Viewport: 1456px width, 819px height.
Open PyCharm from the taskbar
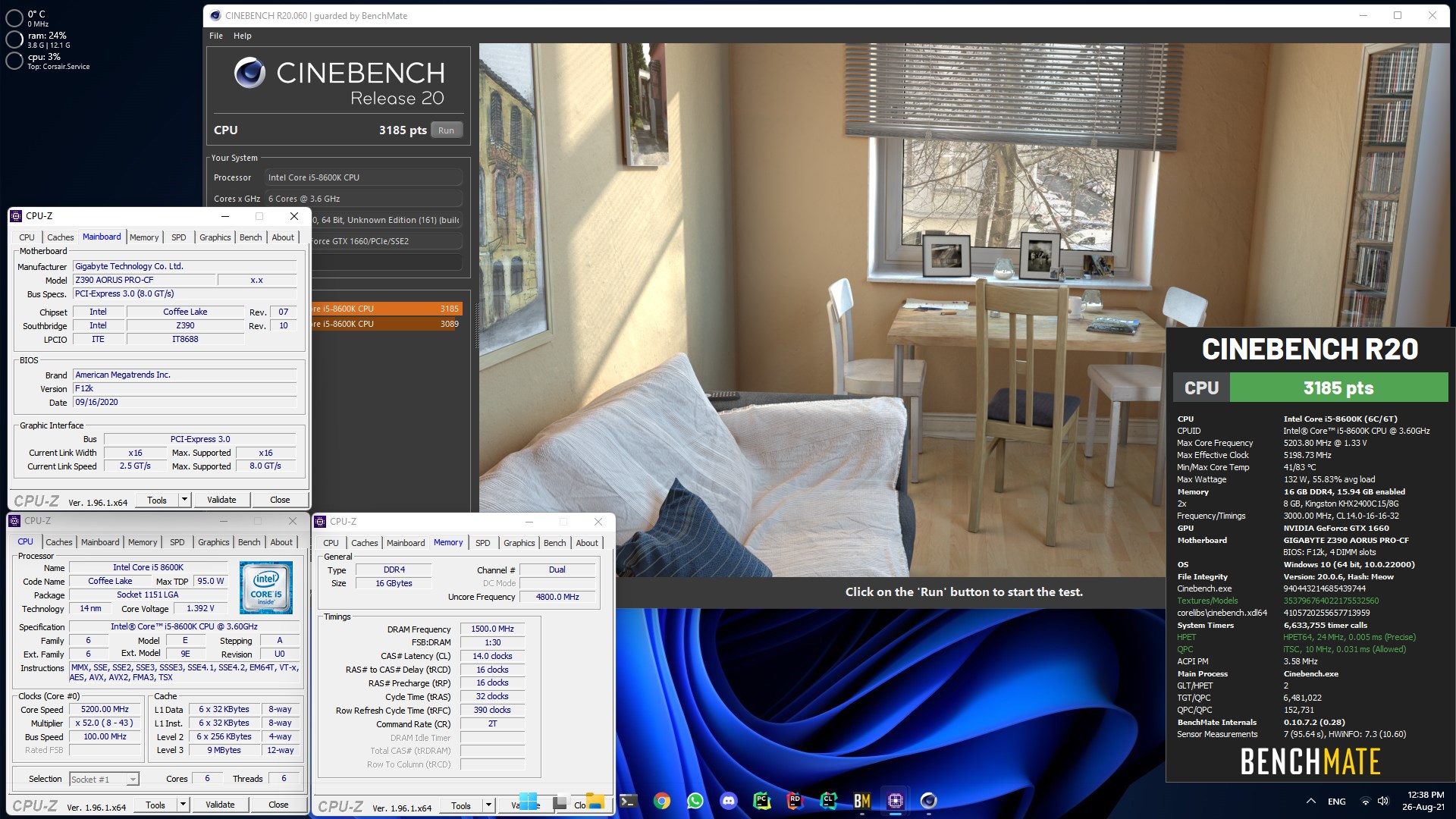coord(762,801)
